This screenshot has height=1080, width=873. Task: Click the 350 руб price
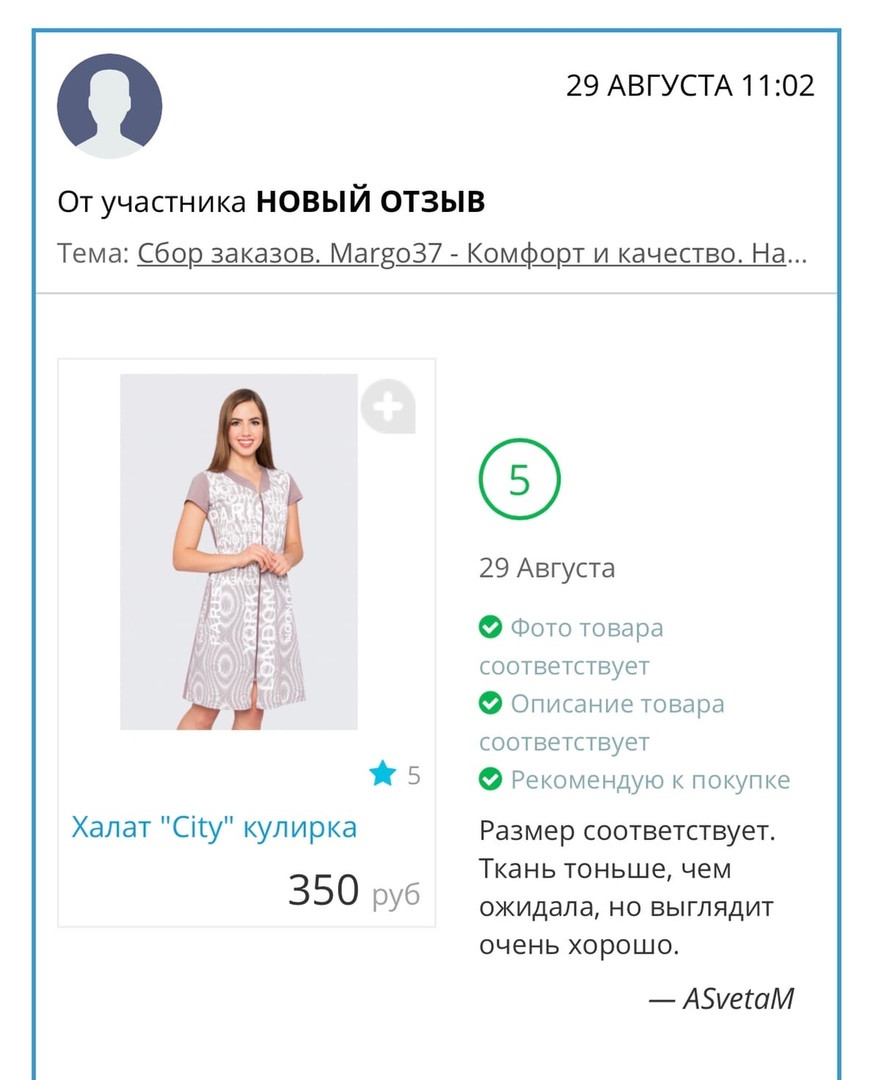[353, 890]
